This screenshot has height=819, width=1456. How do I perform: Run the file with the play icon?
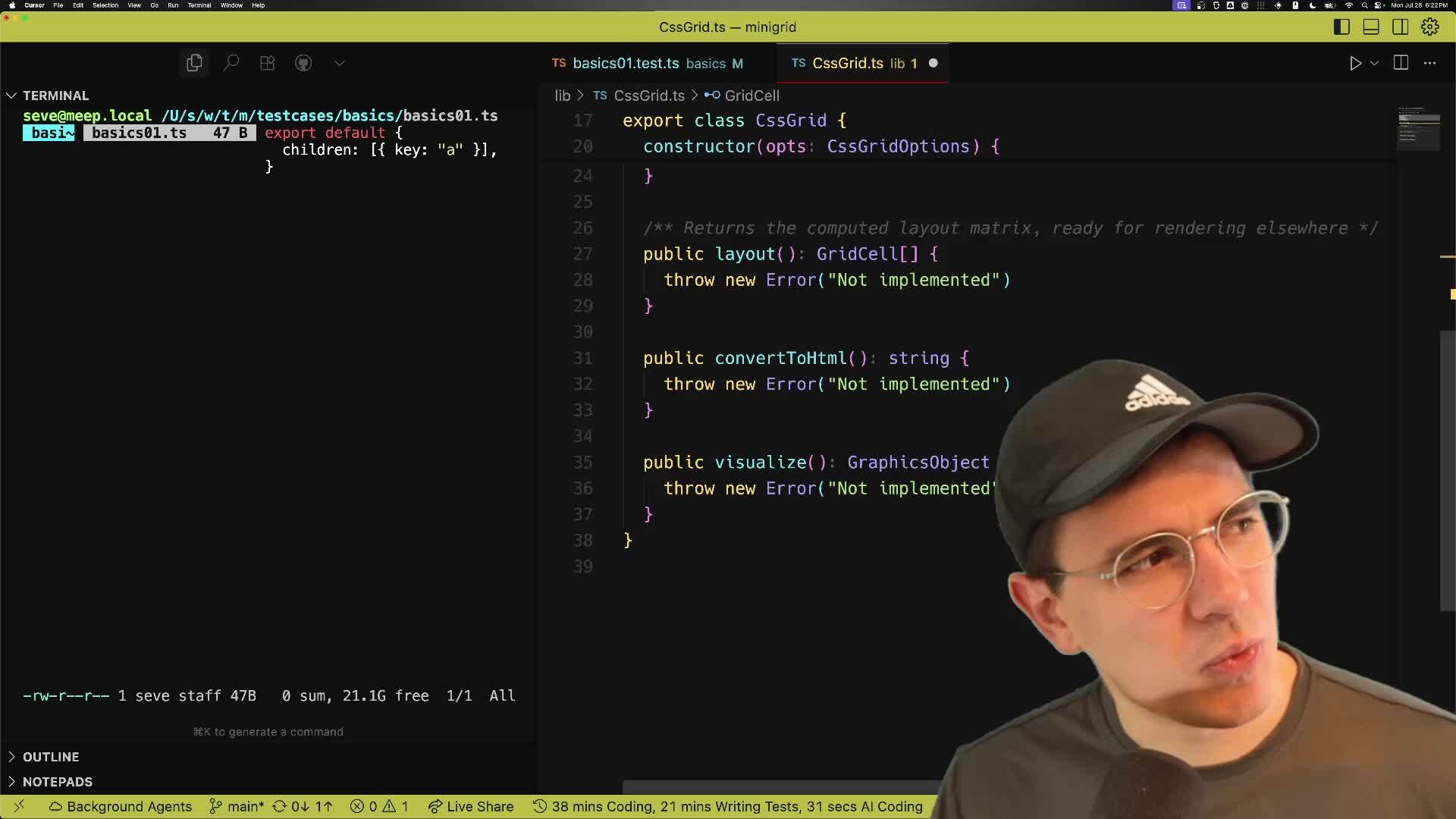1355,63
